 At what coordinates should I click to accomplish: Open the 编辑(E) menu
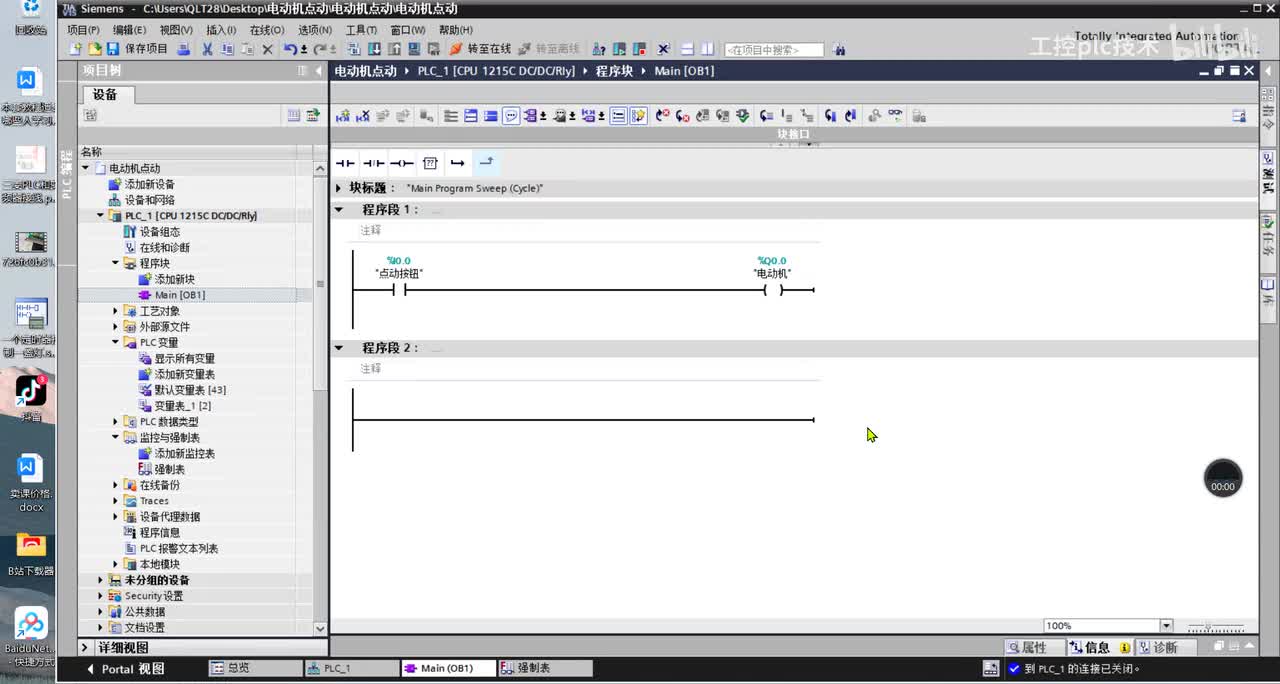click(129, 30)
